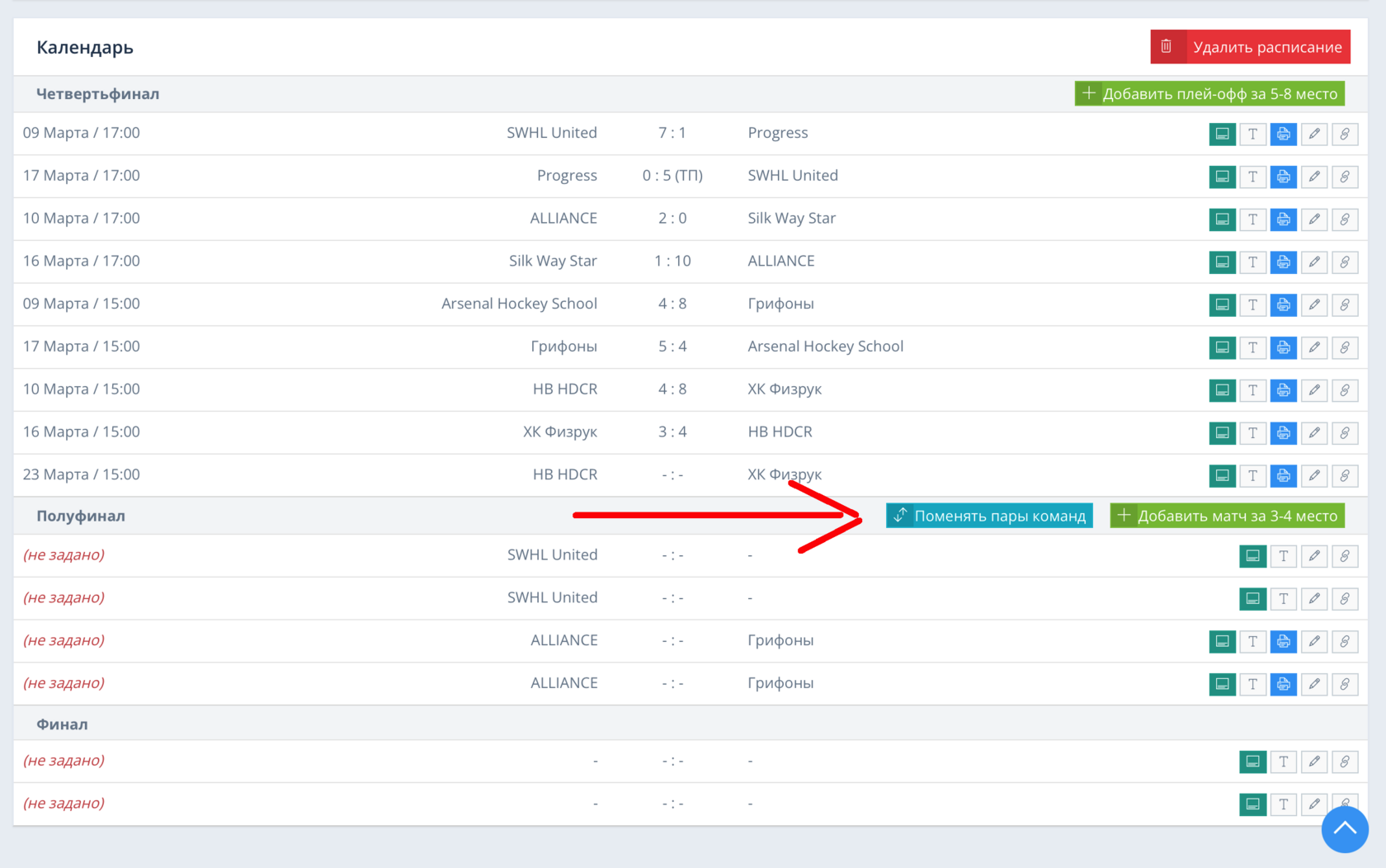Screen dimensions: 1386x868
Task: Open screen icon for HB HDCR 4:8 ХК Физрук
Action: [1222, 390]
